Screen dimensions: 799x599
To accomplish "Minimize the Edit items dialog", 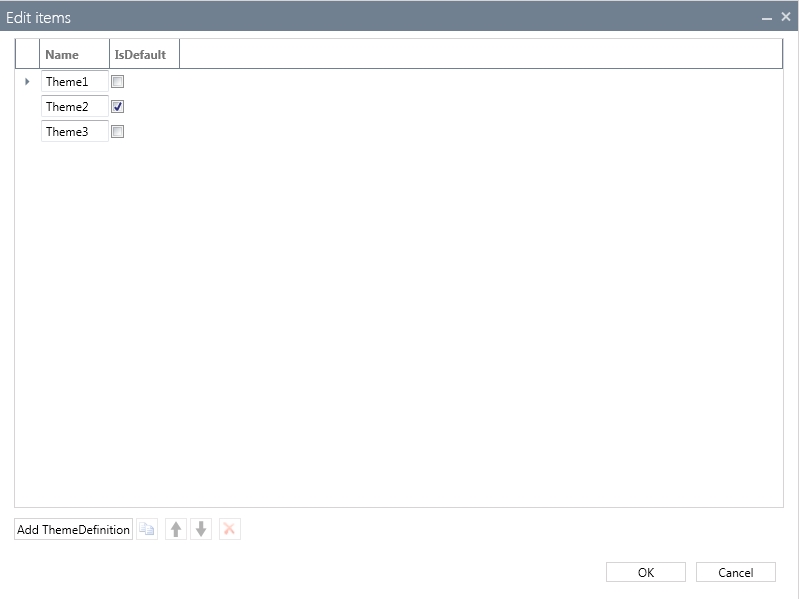I will (767, 18).
